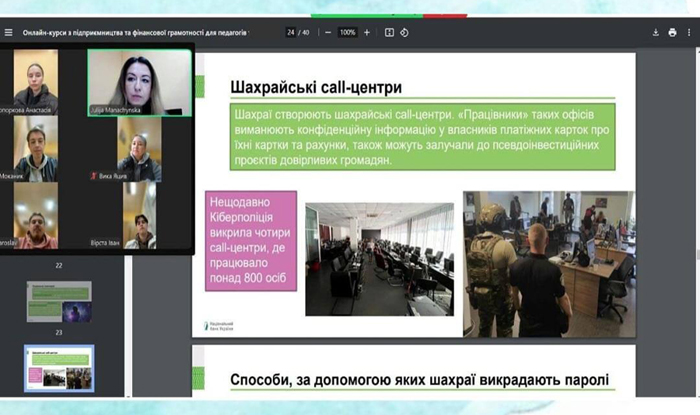Click Вірста Іван participant video tile
Screen dimensions: 700x415
point(139,215)
